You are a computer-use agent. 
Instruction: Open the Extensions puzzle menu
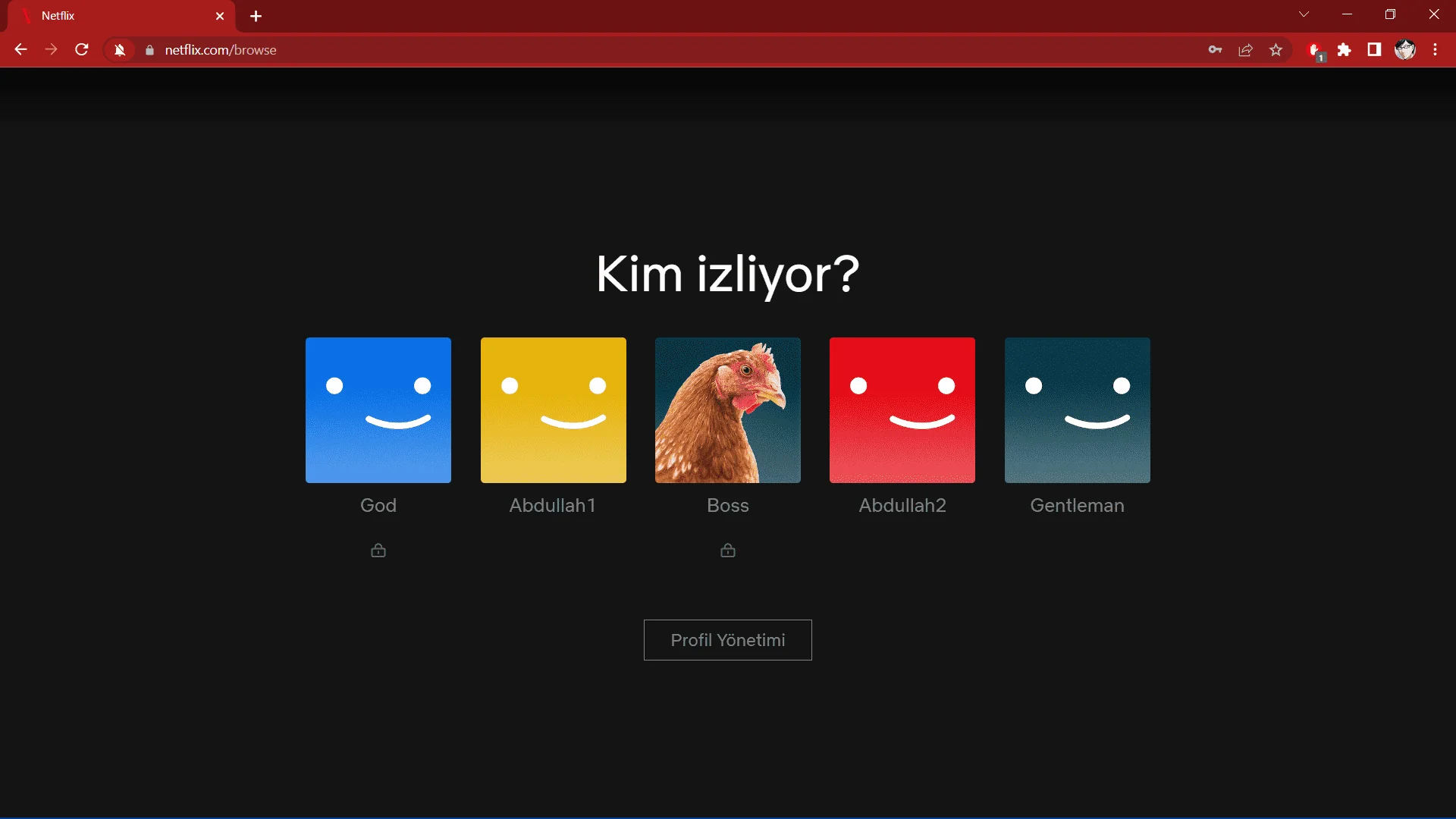pyautogui.click(x=1345, y=50)
